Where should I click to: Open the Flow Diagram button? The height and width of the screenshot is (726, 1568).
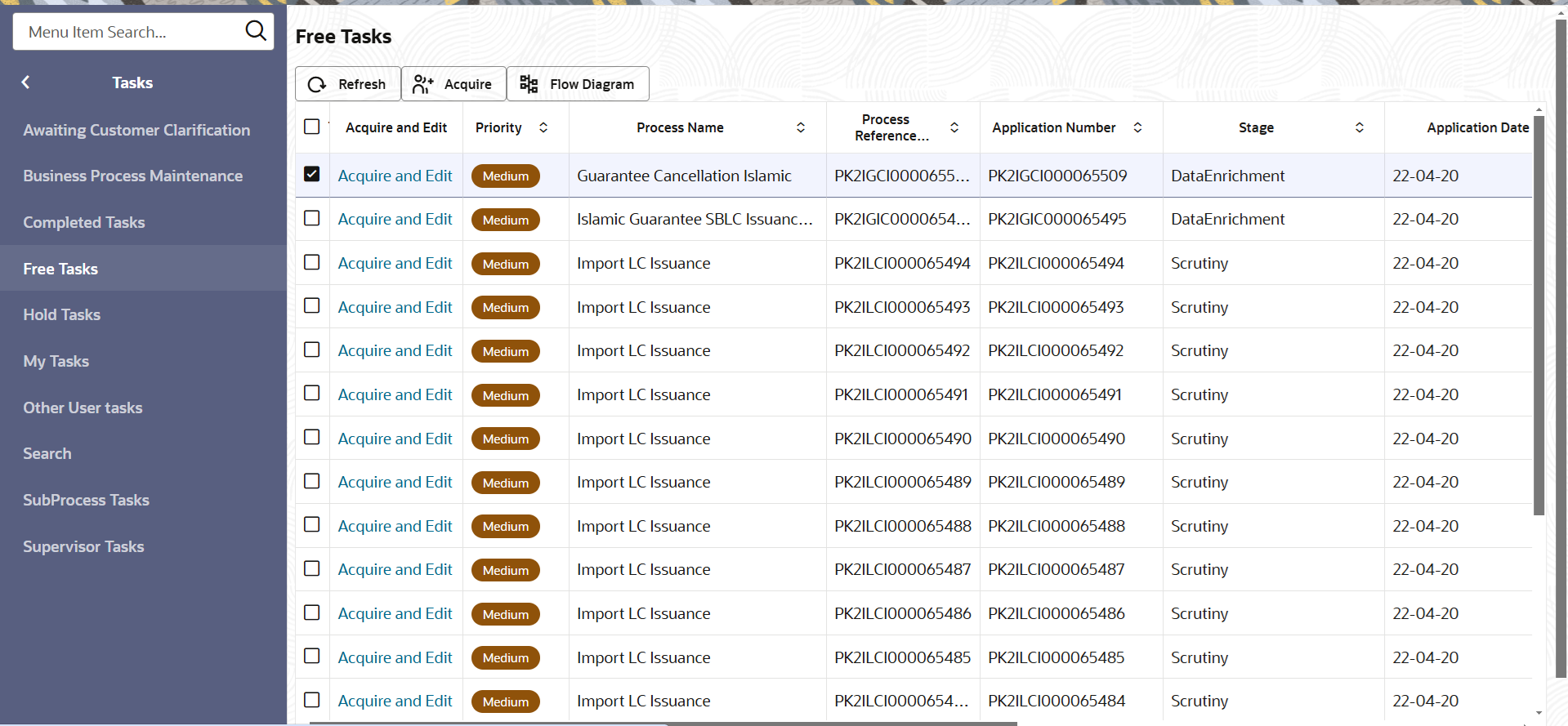[x=579, y=84]
